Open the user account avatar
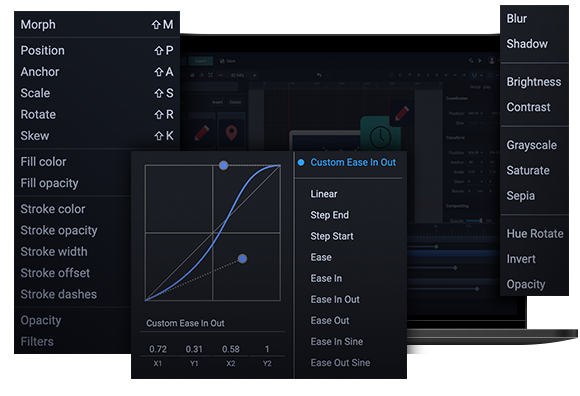Image resolution: width=580 pixels, height=396 pixels. tap(492, 60)
